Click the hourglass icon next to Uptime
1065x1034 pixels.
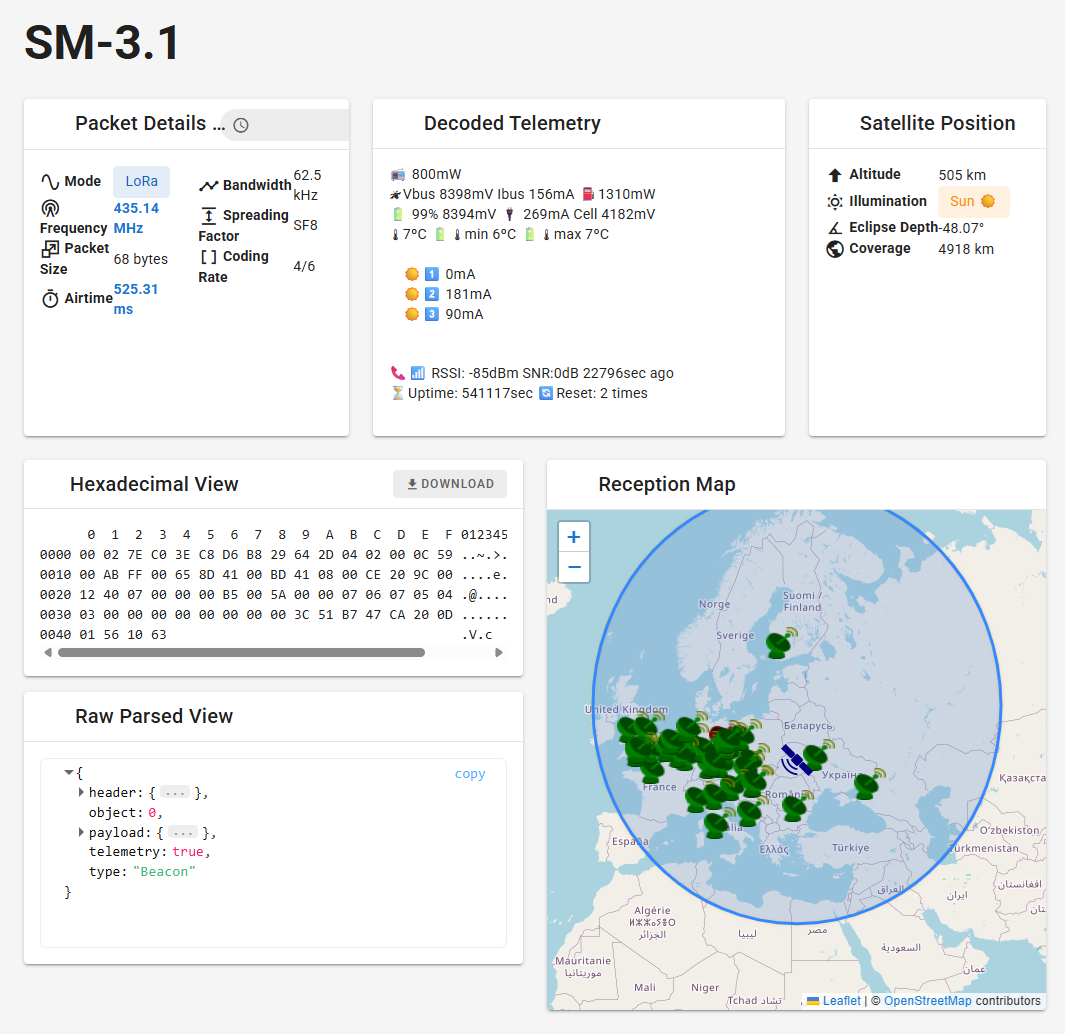click(x=398, y=392)
